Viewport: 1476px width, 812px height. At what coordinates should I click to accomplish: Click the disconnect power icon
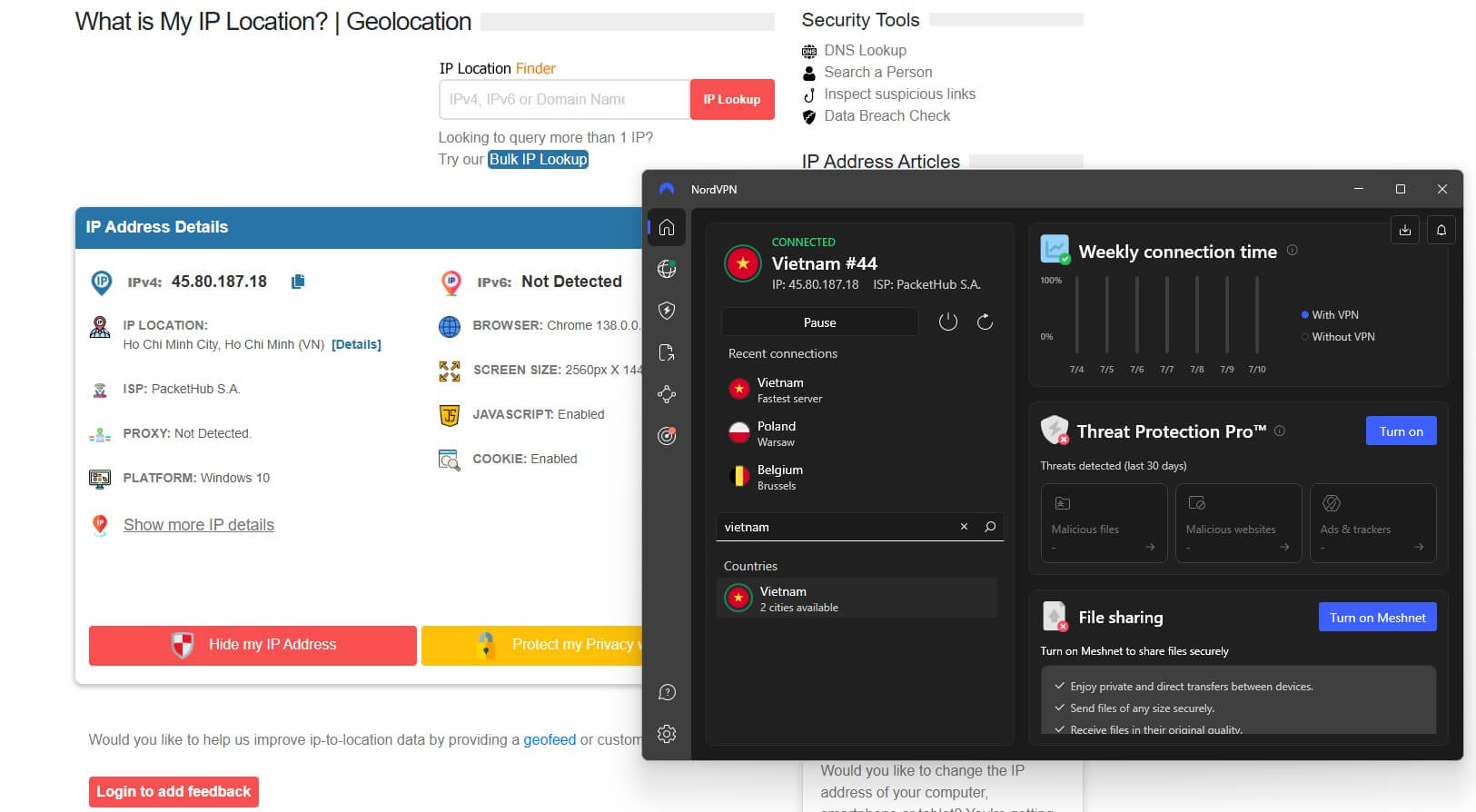pos(947,322)
